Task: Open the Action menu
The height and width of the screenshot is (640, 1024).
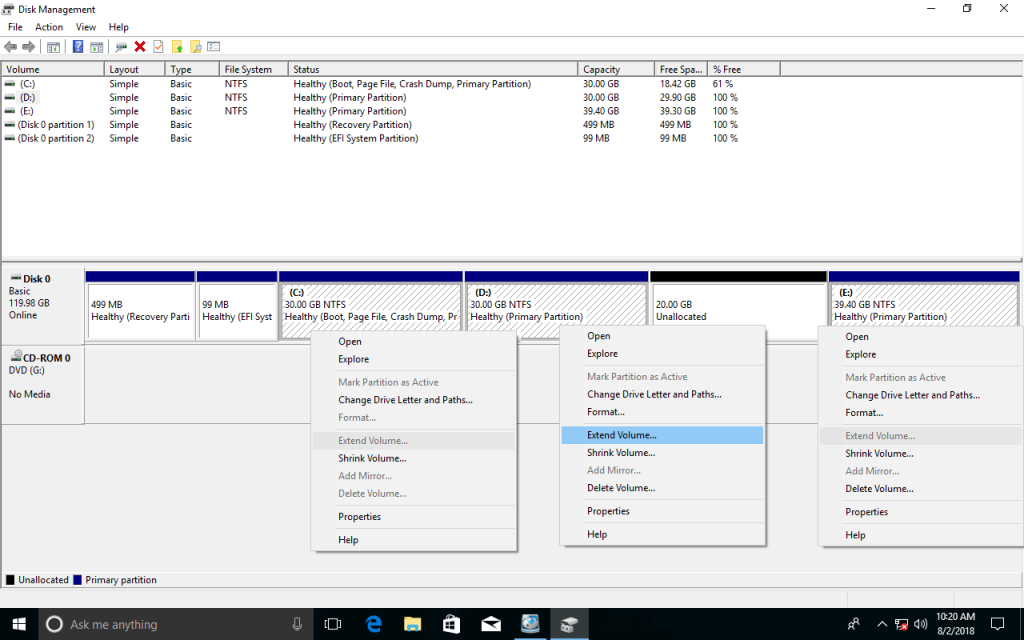Action: (48, 27)
